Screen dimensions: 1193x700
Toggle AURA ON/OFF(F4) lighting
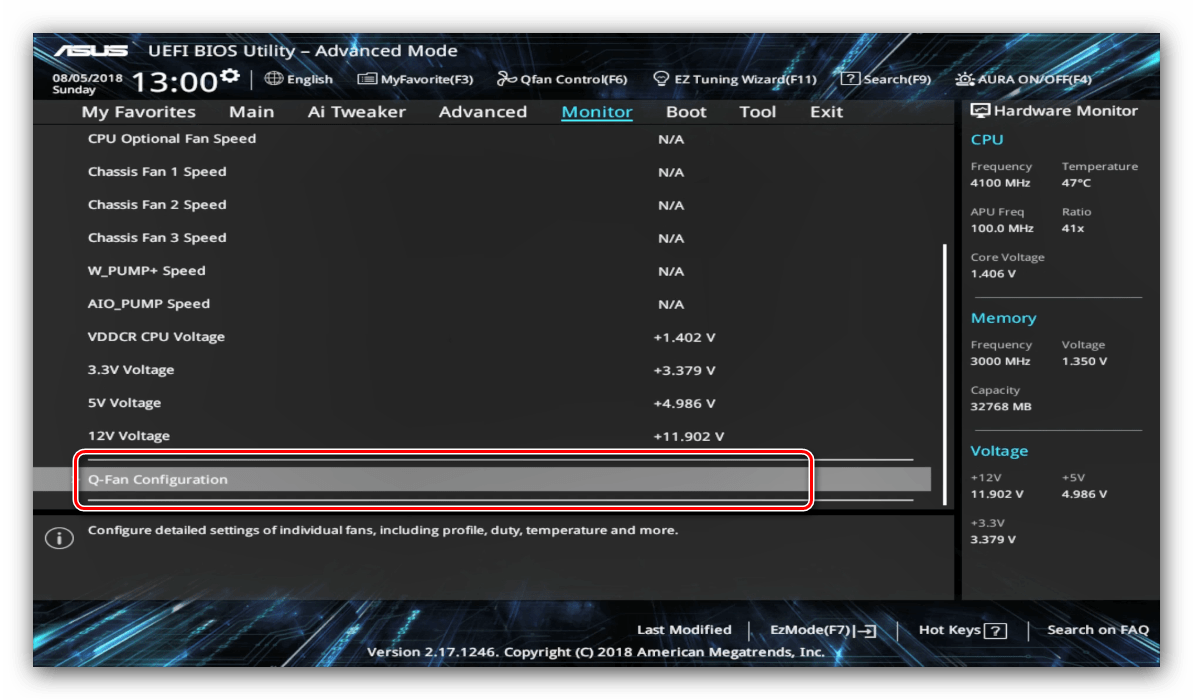point(1023,79)
